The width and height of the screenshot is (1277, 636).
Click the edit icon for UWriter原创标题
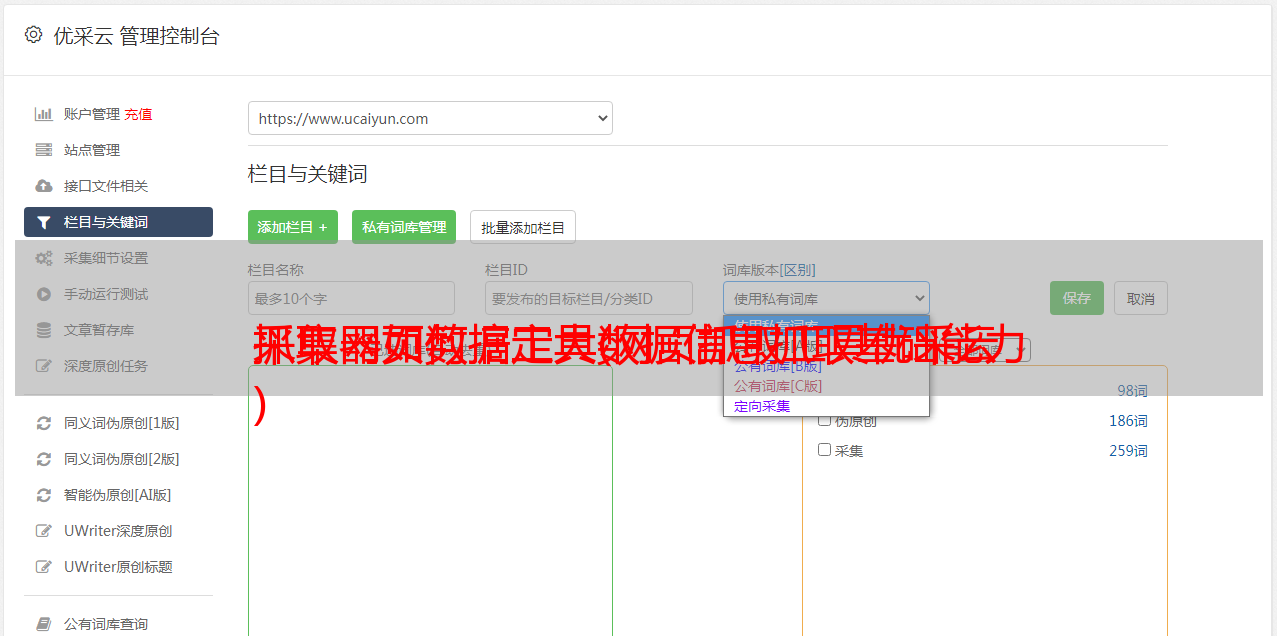pos(43,567)
